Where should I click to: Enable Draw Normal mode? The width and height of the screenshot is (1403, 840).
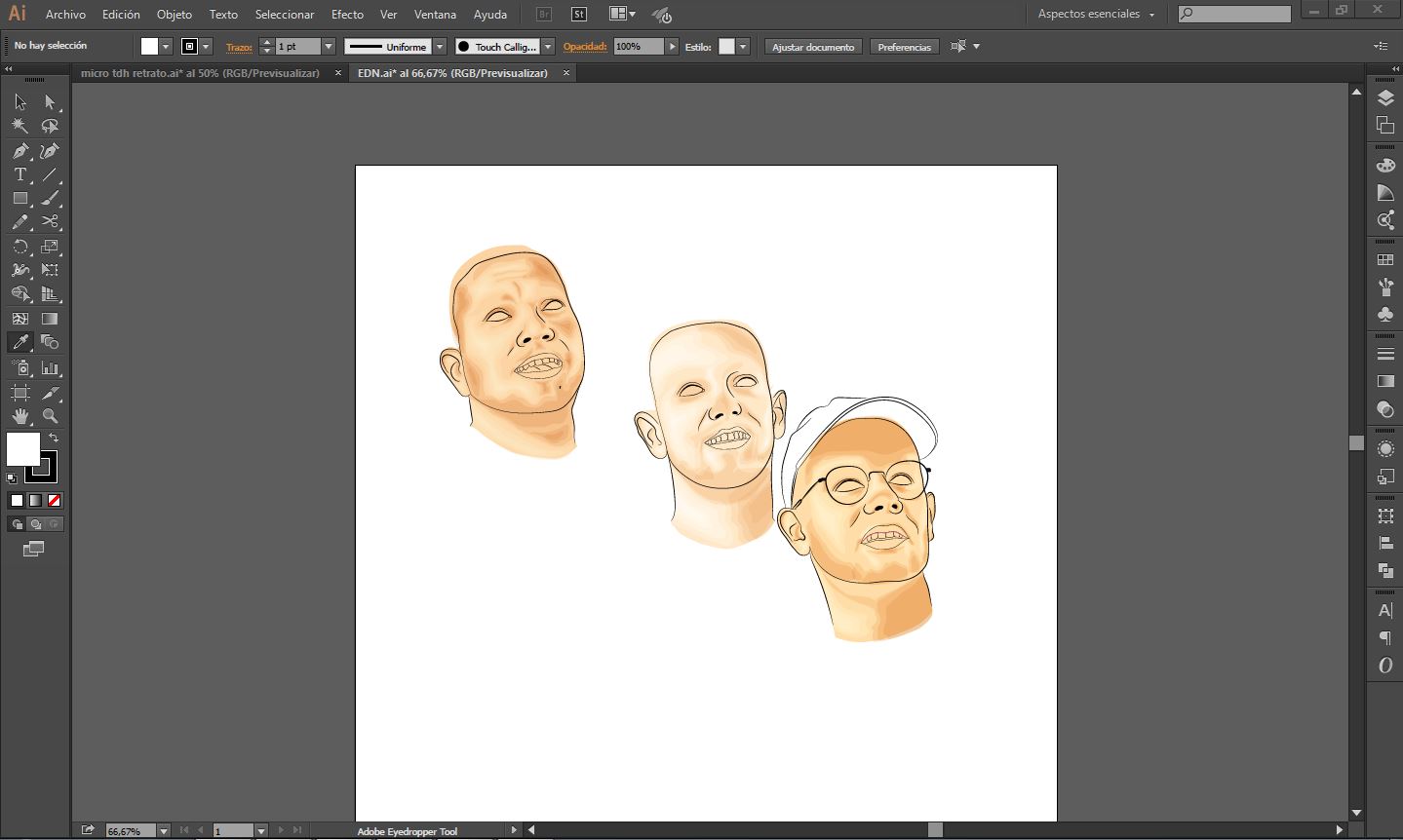pos(17,524)
